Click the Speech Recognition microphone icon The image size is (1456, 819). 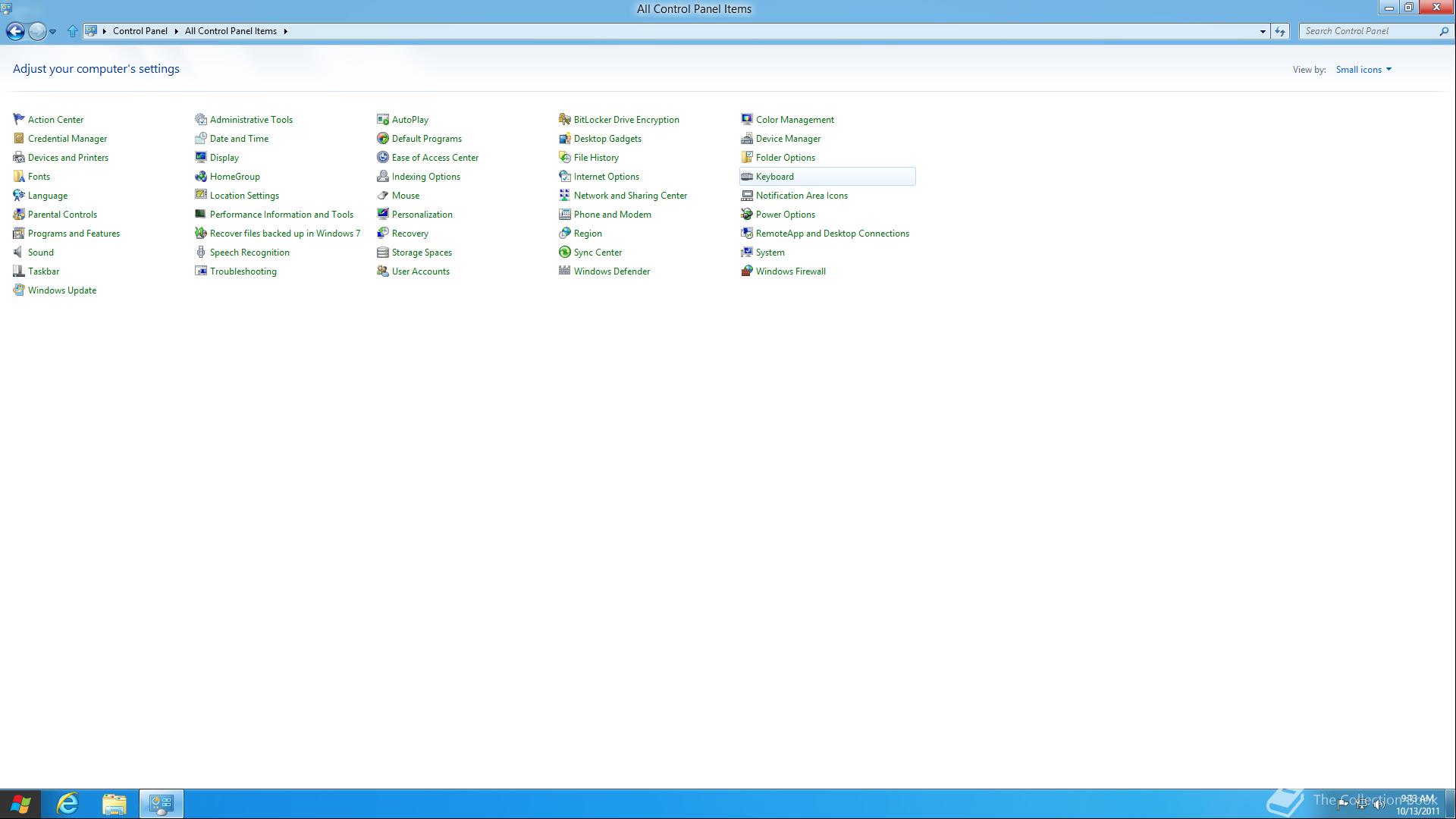point(201,252)
